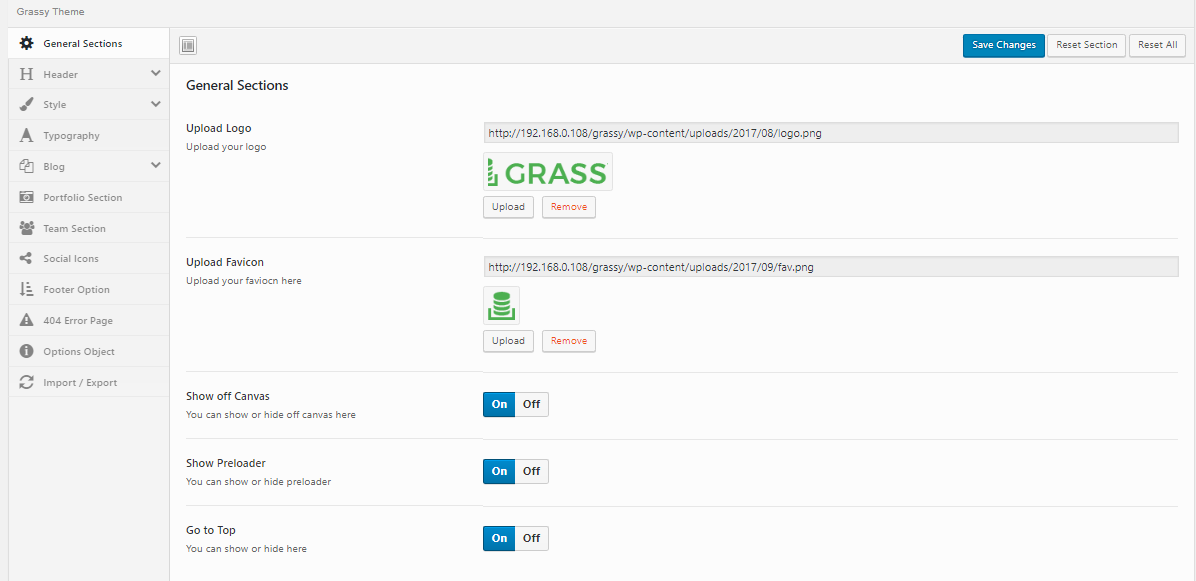Open the General Sections tab
The image size is (1196, 581).
[x=88, y=43]
